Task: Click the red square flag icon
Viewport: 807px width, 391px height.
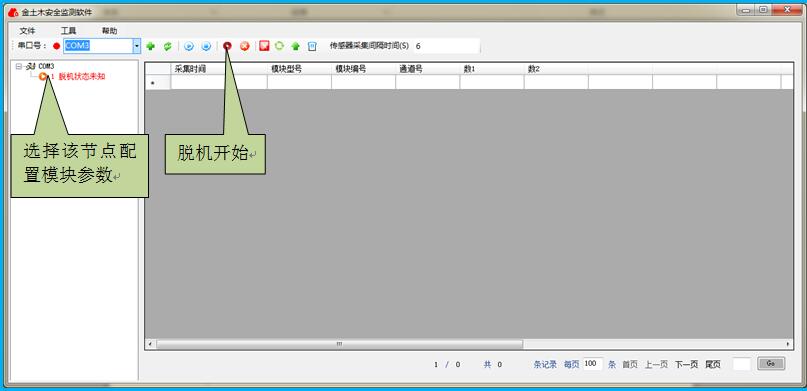Action: point(264,46)
